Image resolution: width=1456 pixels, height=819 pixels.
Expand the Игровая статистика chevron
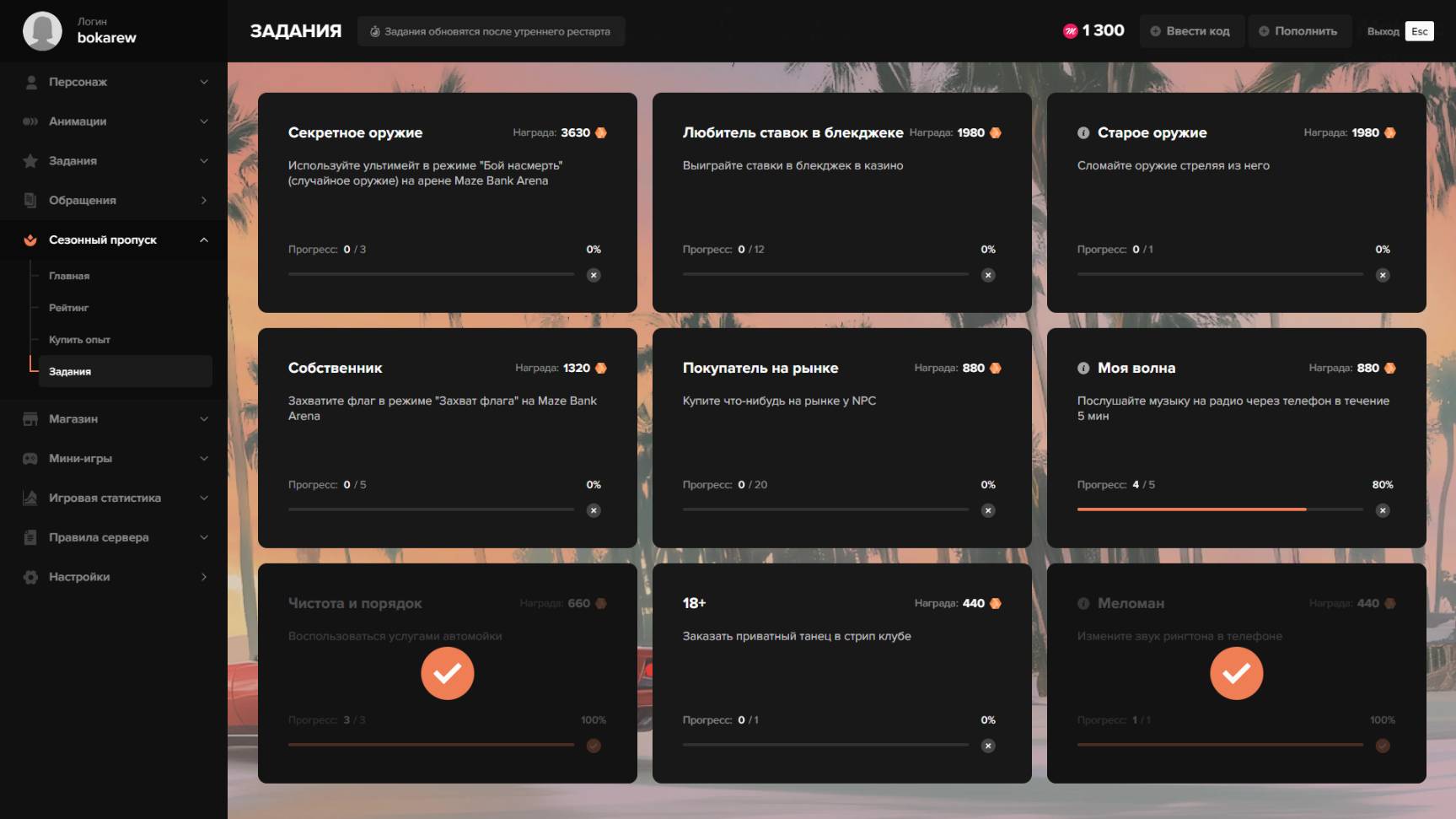click(x=204, y=498)
